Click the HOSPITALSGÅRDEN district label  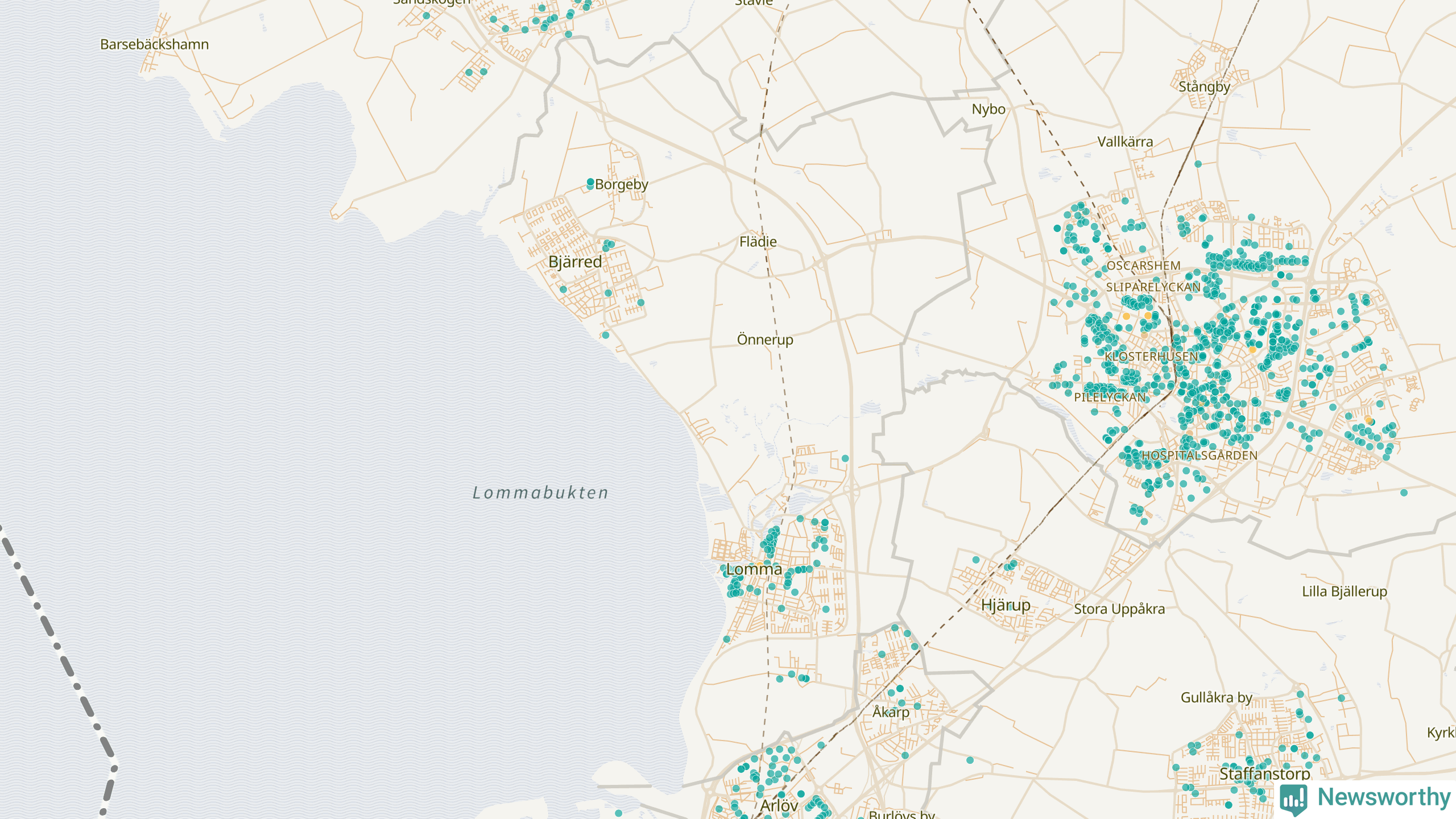click(x=1199, y=456)
